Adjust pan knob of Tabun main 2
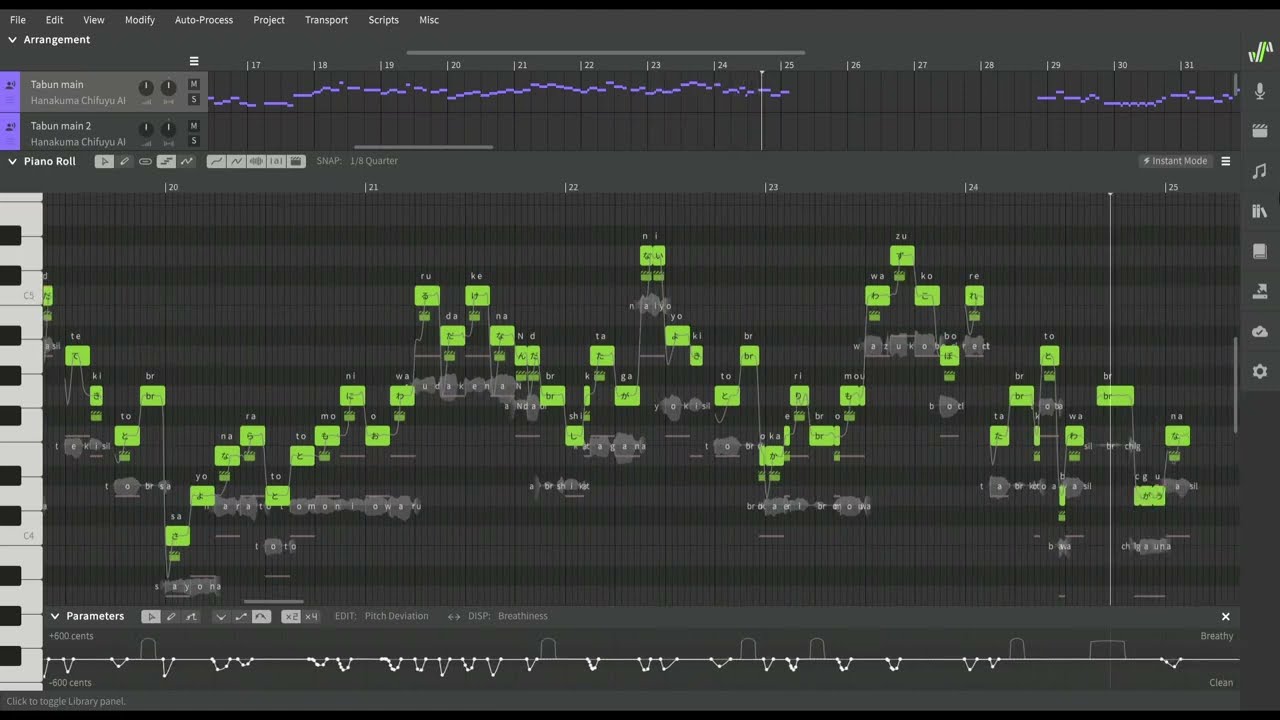Viewport: 1280px width, 720px height. (168, 129)
